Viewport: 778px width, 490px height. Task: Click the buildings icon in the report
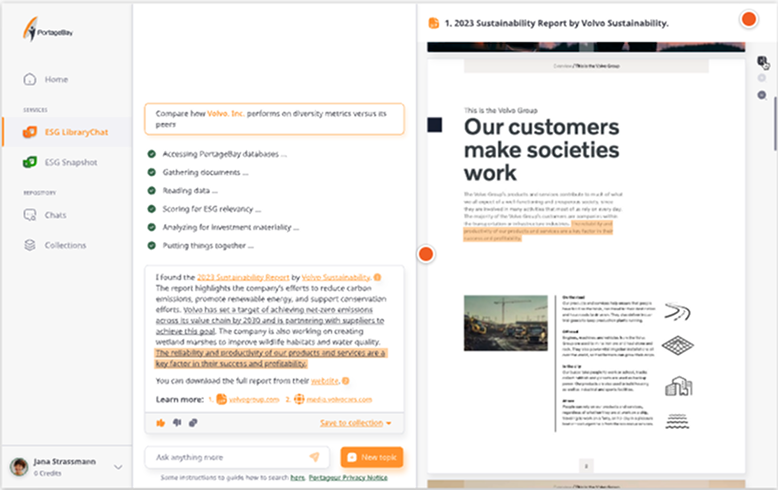pyautogui.click(x=678, y=386)
